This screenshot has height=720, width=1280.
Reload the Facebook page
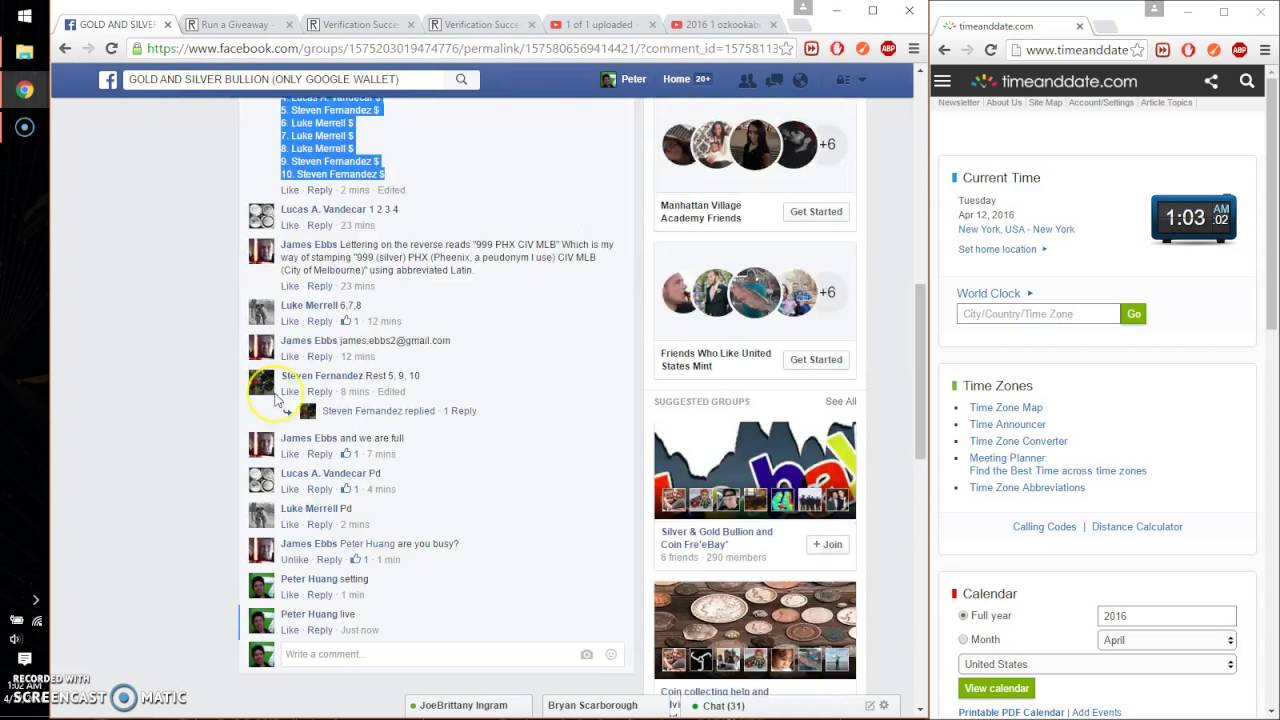111,48
